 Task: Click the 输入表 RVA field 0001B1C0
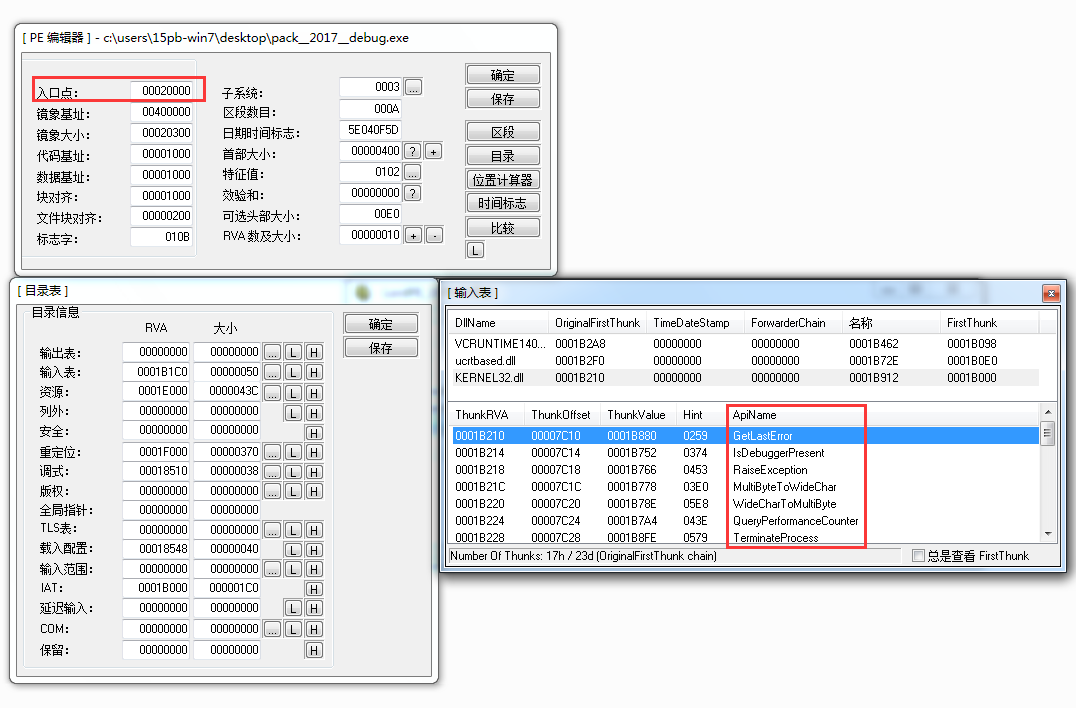tap(157, 372)
